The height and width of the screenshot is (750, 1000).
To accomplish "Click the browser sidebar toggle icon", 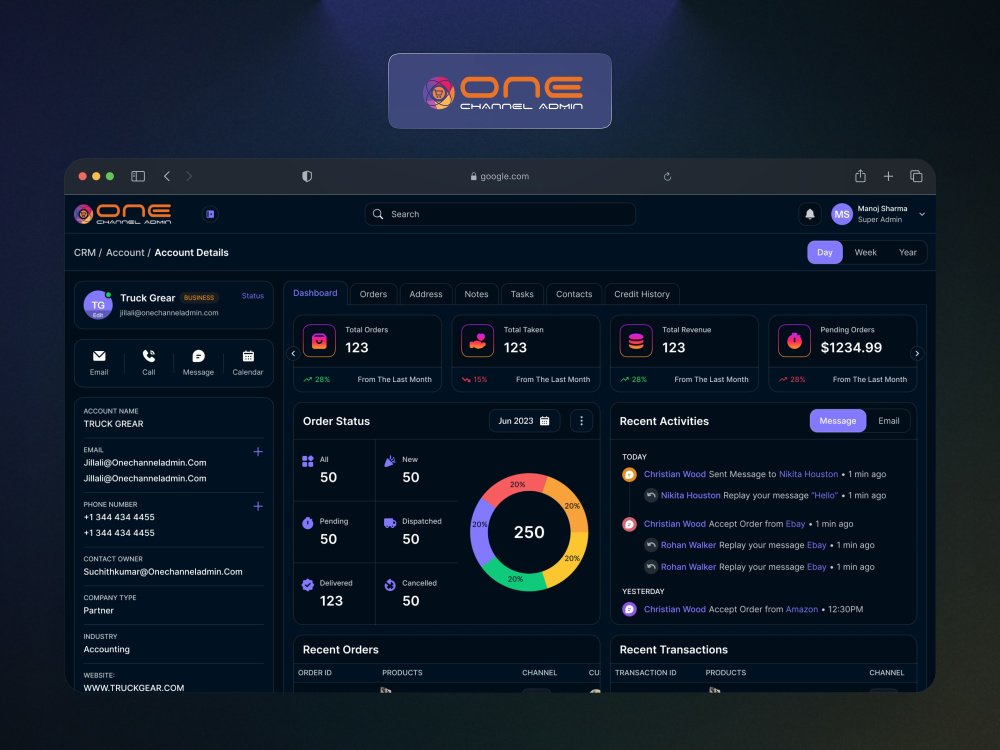I will (x=138, y=176).
